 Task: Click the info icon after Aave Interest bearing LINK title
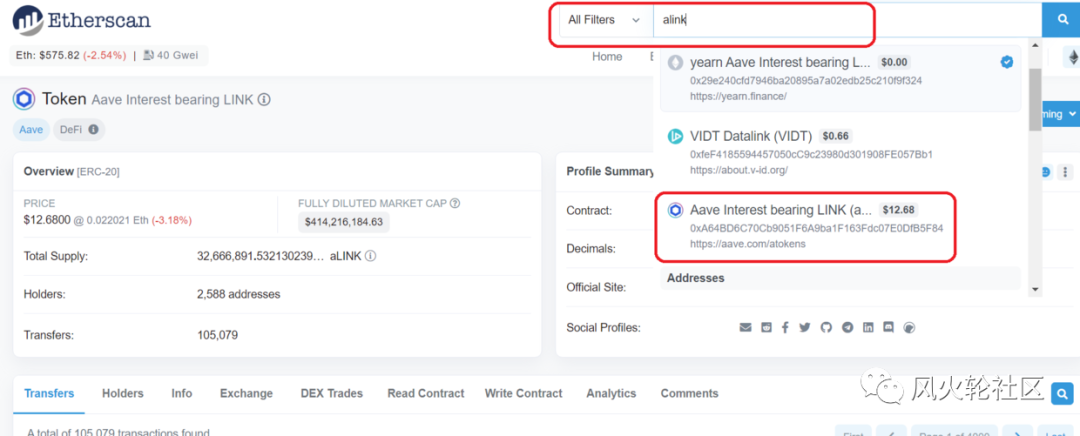click(264, 99)
